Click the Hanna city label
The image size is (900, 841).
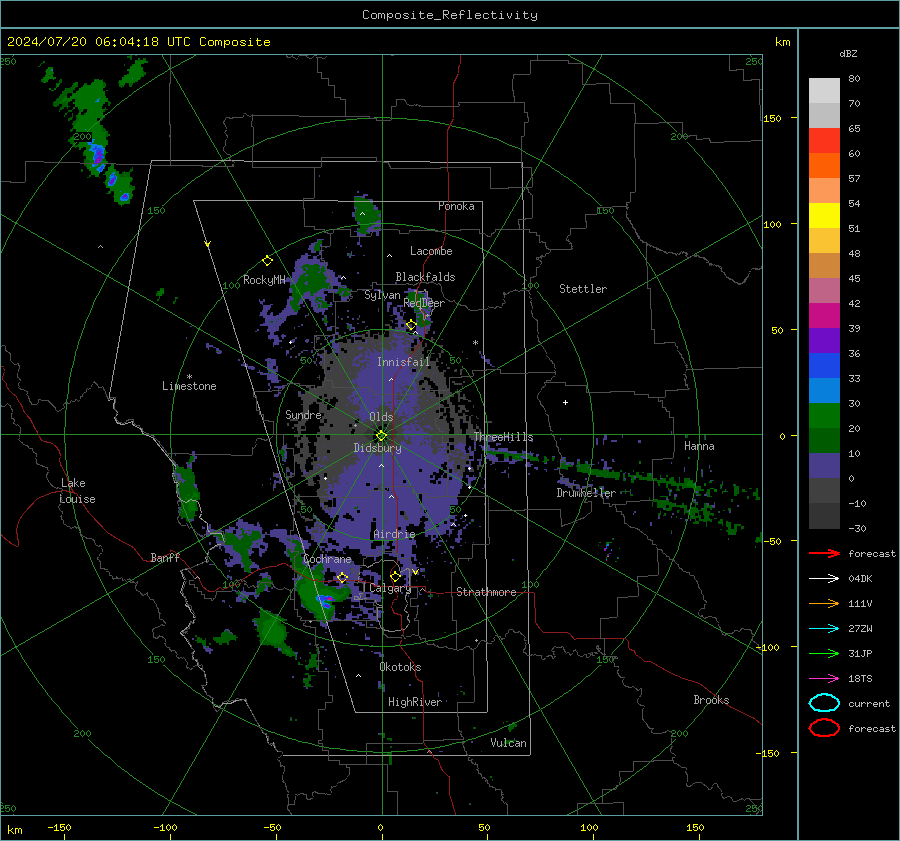[x=699, y=446]
